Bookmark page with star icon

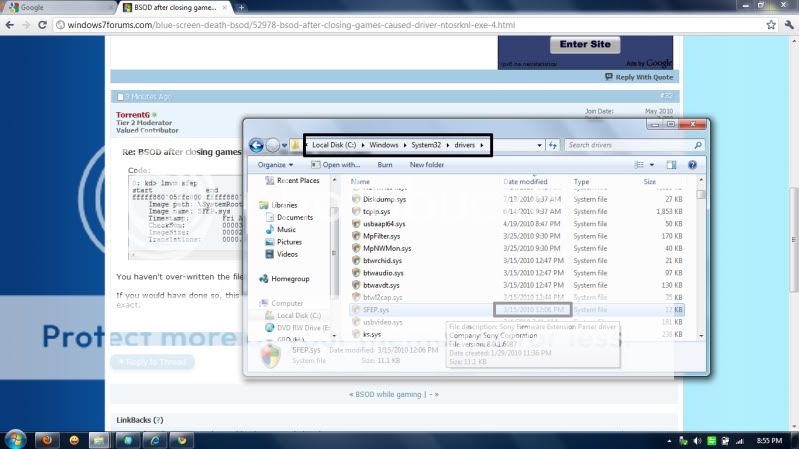771,24
